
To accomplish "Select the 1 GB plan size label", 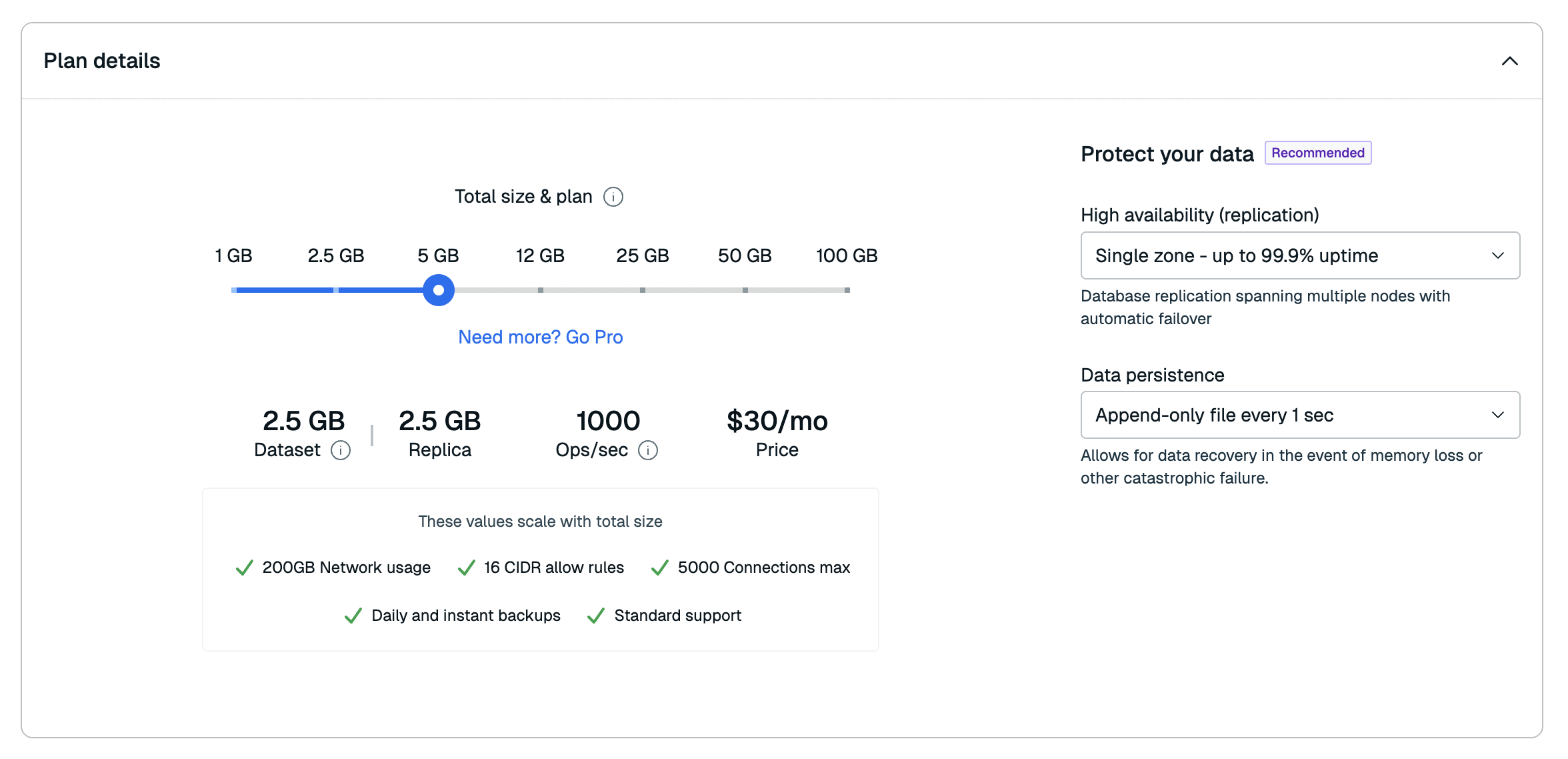I will click(x=233, y=255).
